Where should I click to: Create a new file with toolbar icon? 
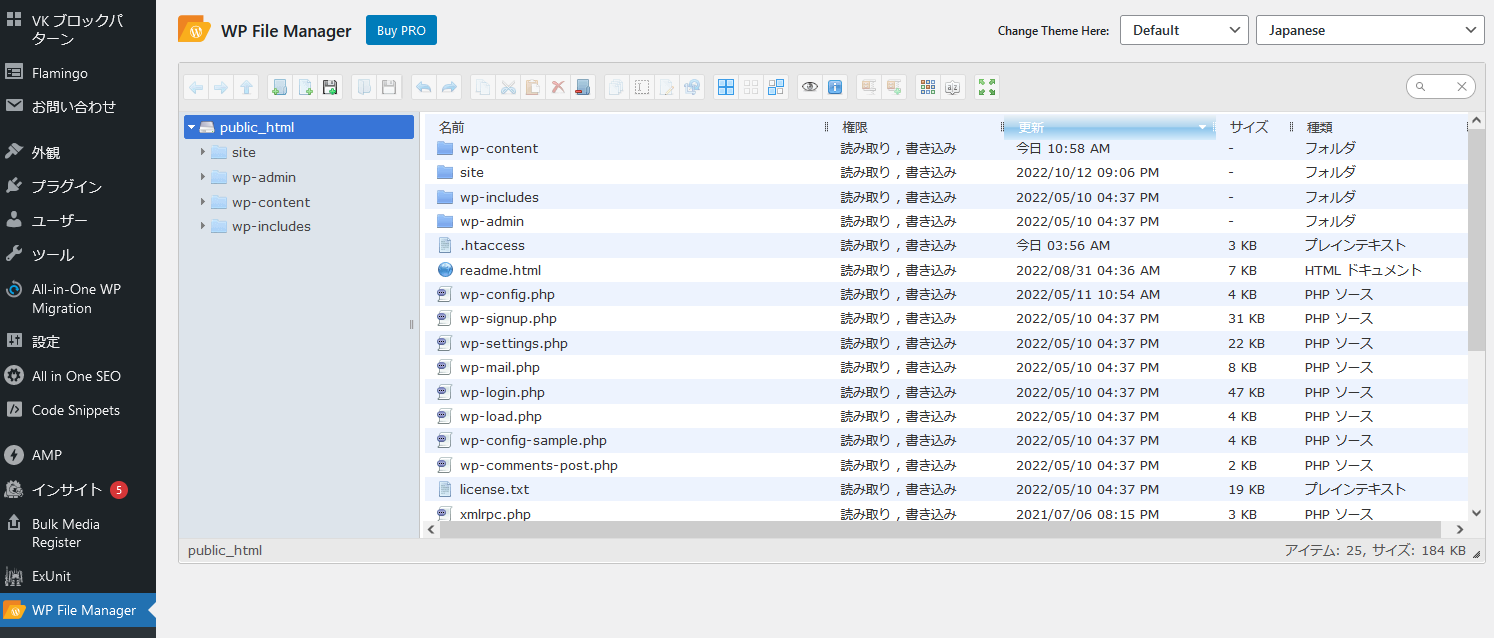305,87
